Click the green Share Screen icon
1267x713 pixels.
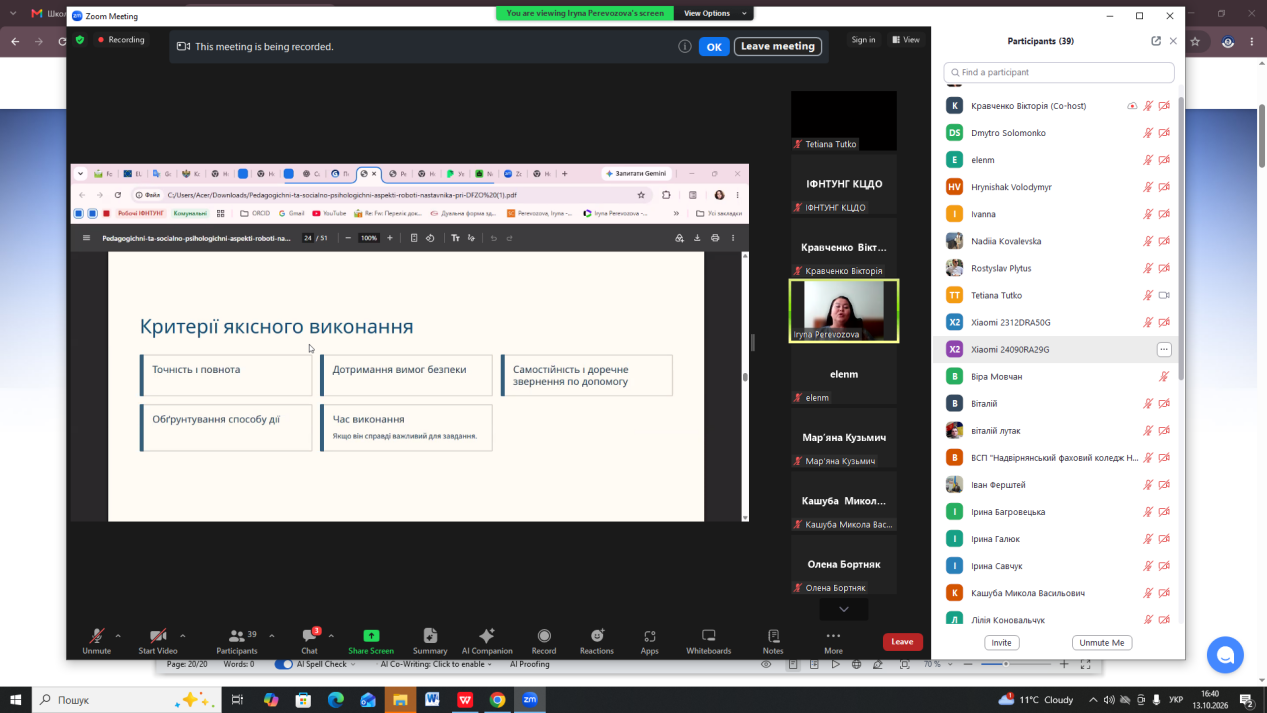coord(371,636)
